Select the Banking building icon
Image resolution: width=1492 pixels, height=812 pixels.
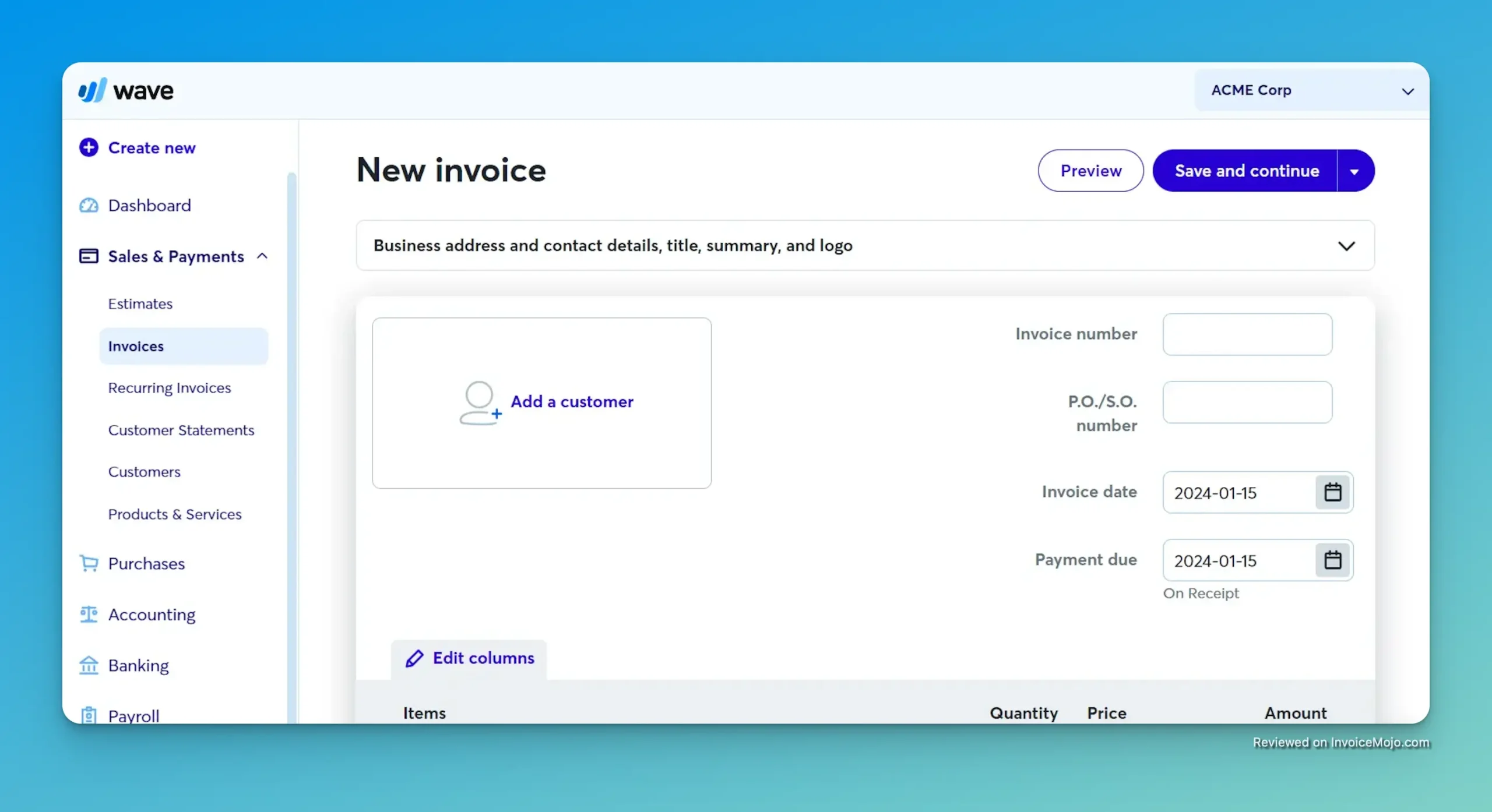89,665
